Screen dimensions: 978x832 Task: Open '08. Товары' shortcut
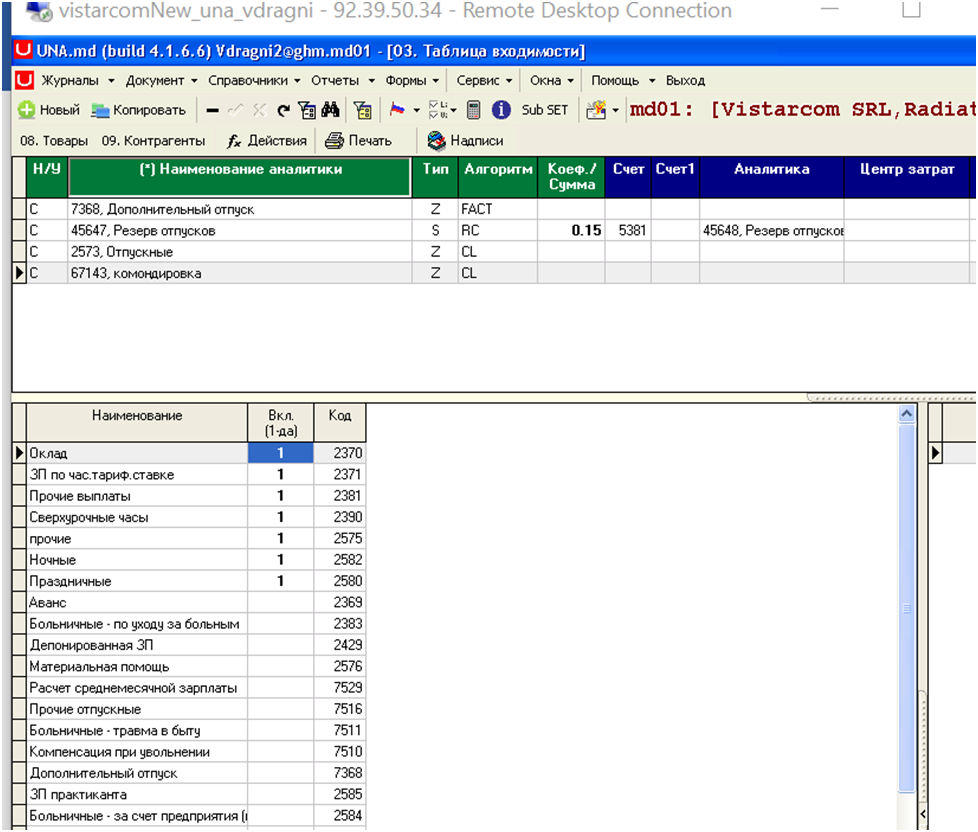click(x=54, y=141)
